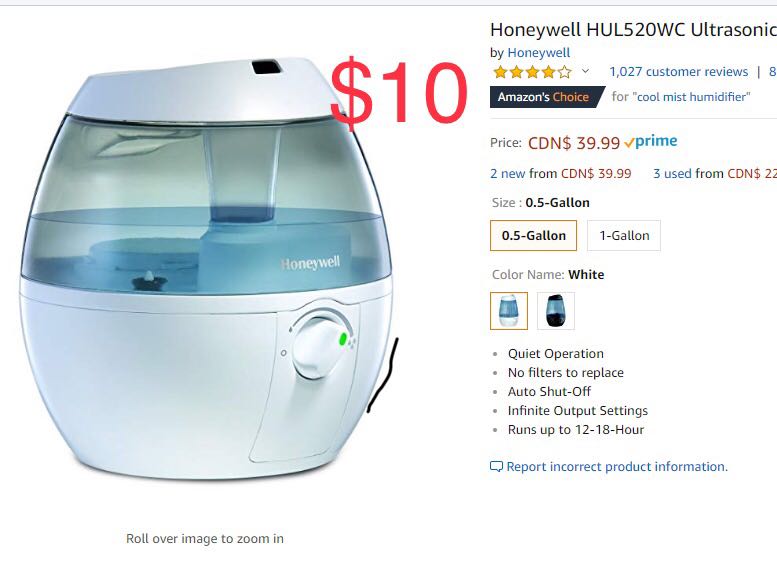Click the Honeywell brand link
The height and width of the screenshot is (561, 777).
539,53
